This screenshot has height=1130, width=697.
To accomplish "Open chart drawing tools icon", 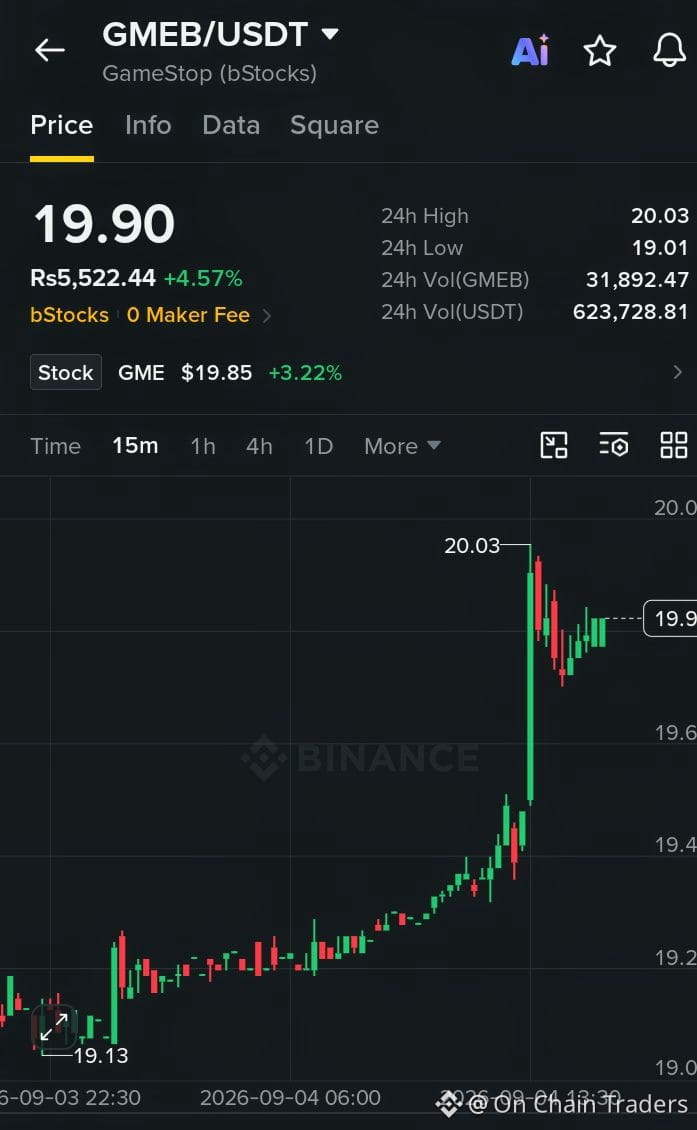I will (x=554, y=445).
